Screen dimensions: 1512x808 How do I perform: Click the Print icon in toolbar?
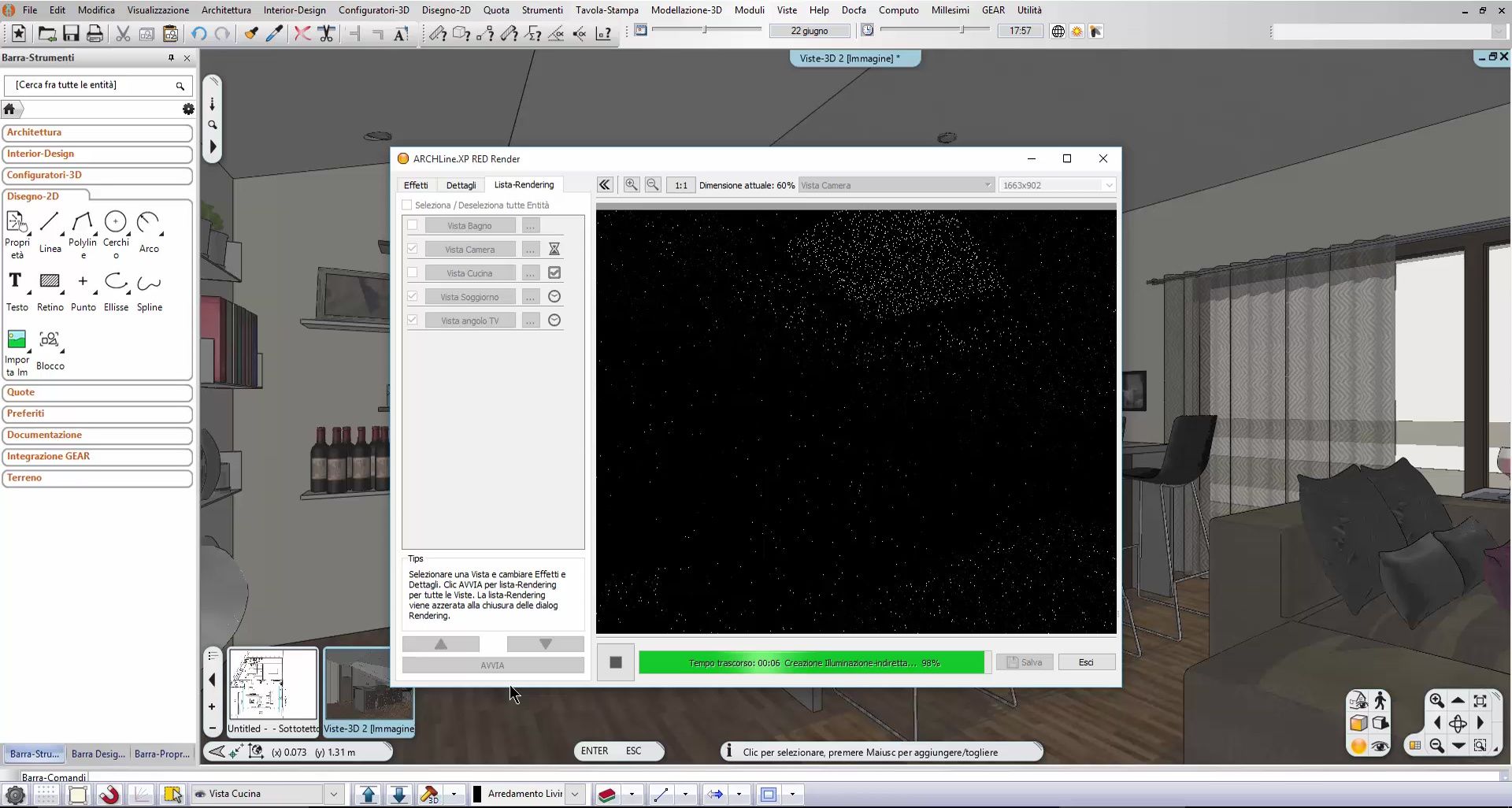point(94,33)
